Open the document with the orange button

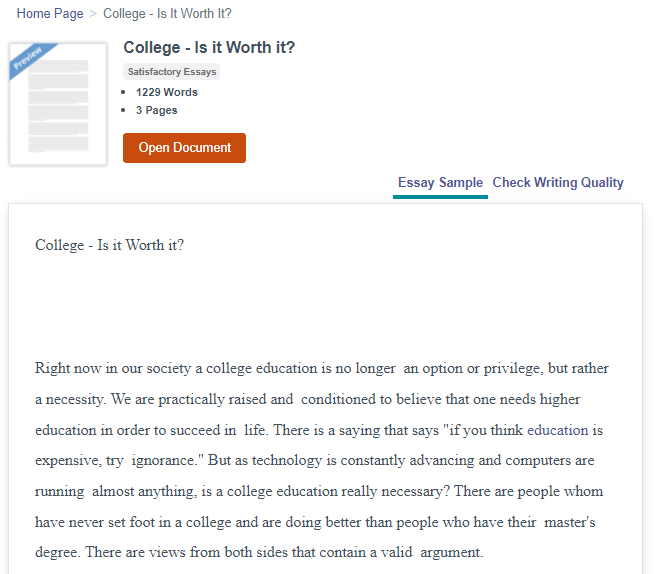184,148
